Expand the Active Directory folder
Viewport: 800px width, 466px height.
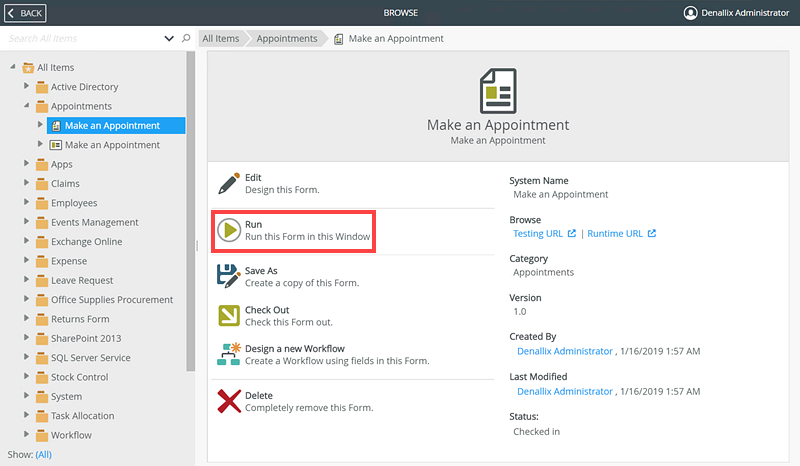[x=28, y=87]
